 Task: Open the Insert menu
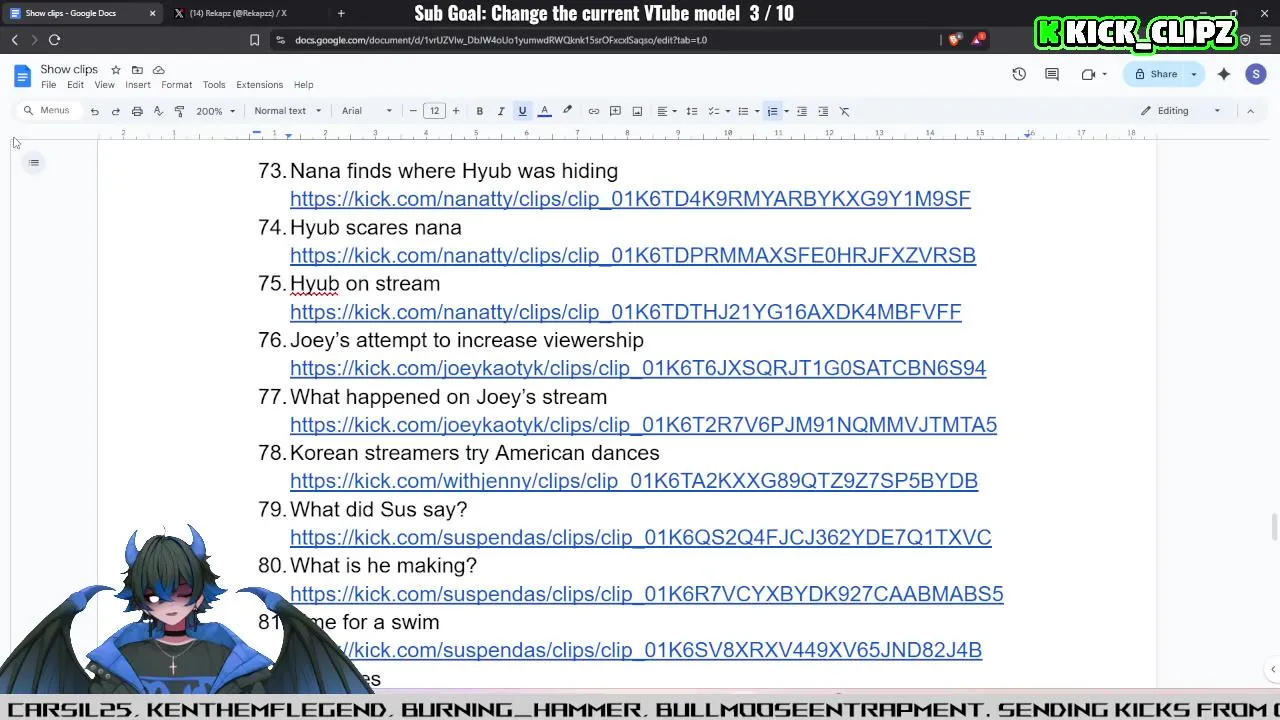tap(138, 85)
